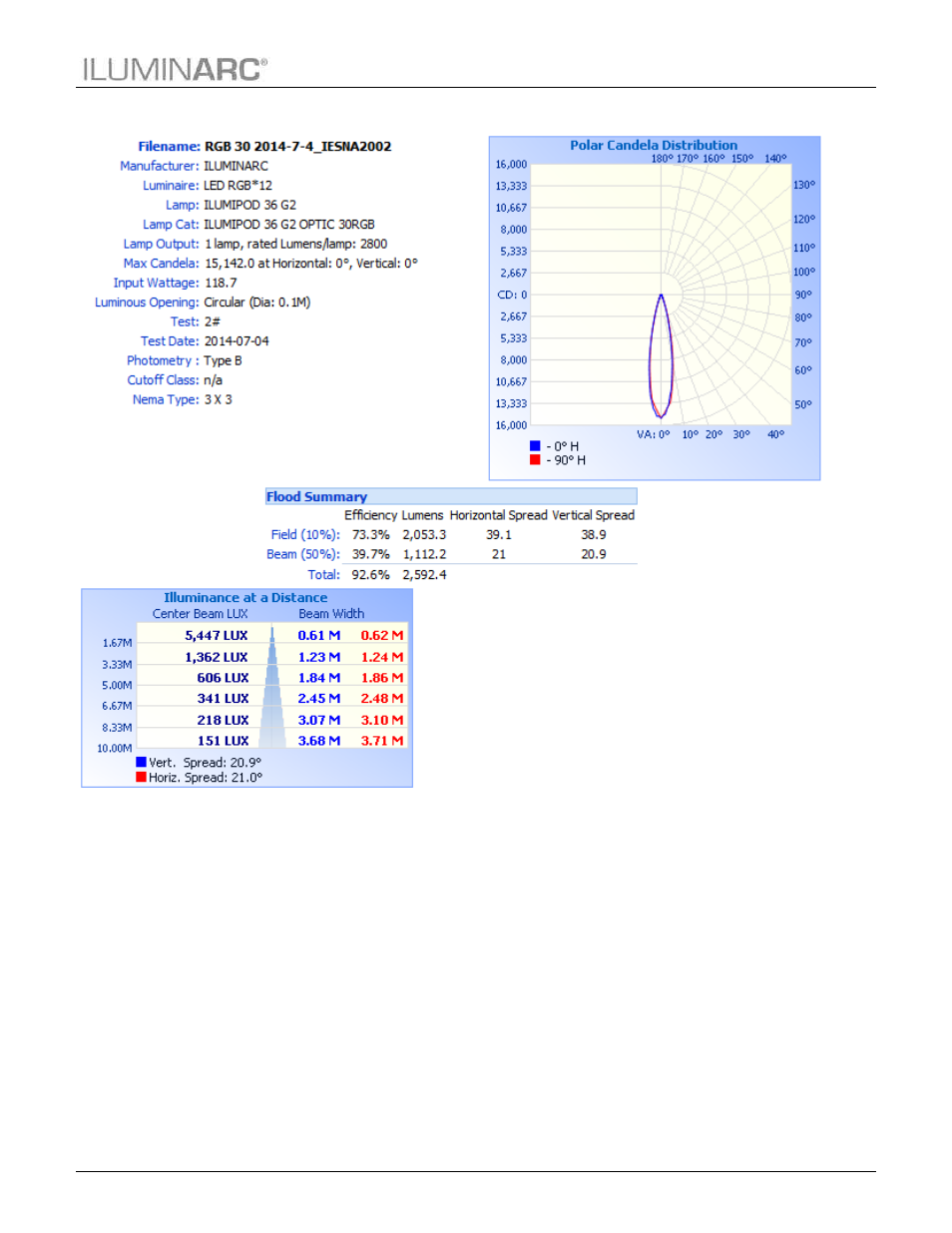Viewport: 952px width, 1233px height.
Task: Click the Lamp value ILUMIPOD 36 G2
Action: [249, 205]
